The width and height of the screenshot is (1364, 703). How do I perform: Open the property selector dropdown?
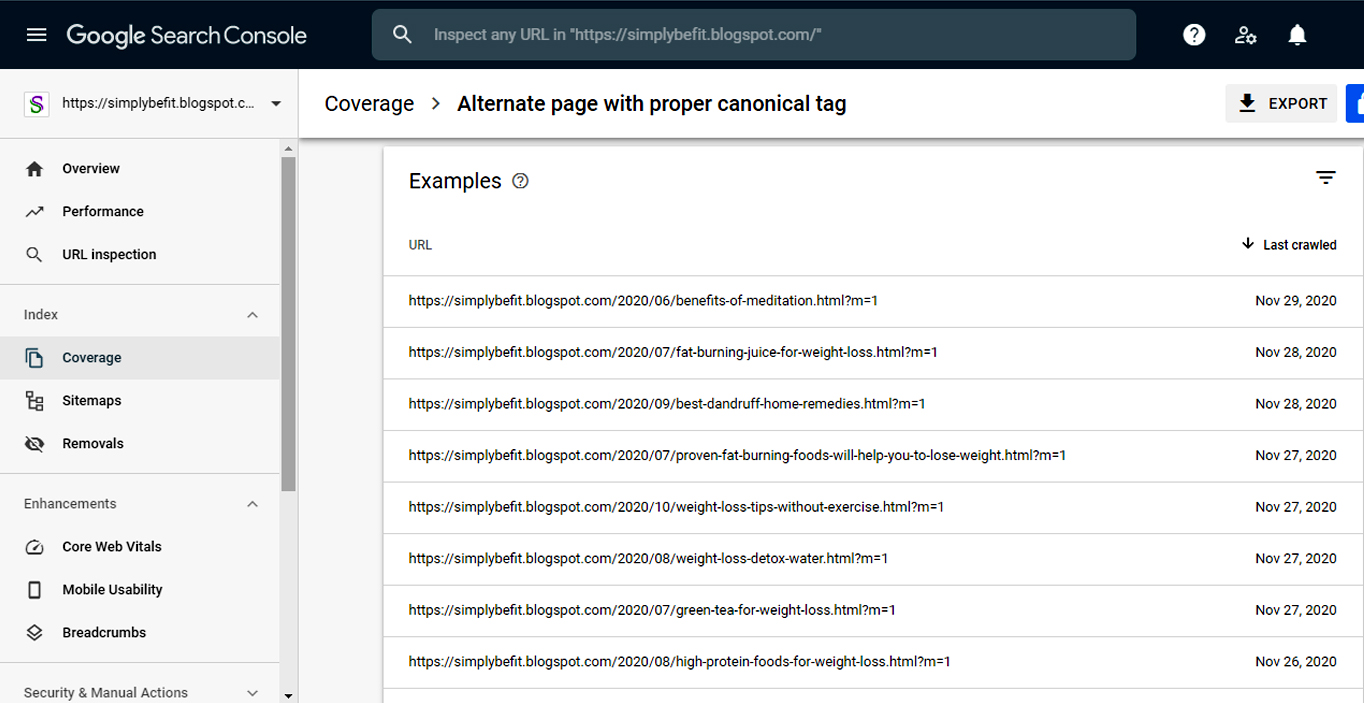(x=276, y=103)
